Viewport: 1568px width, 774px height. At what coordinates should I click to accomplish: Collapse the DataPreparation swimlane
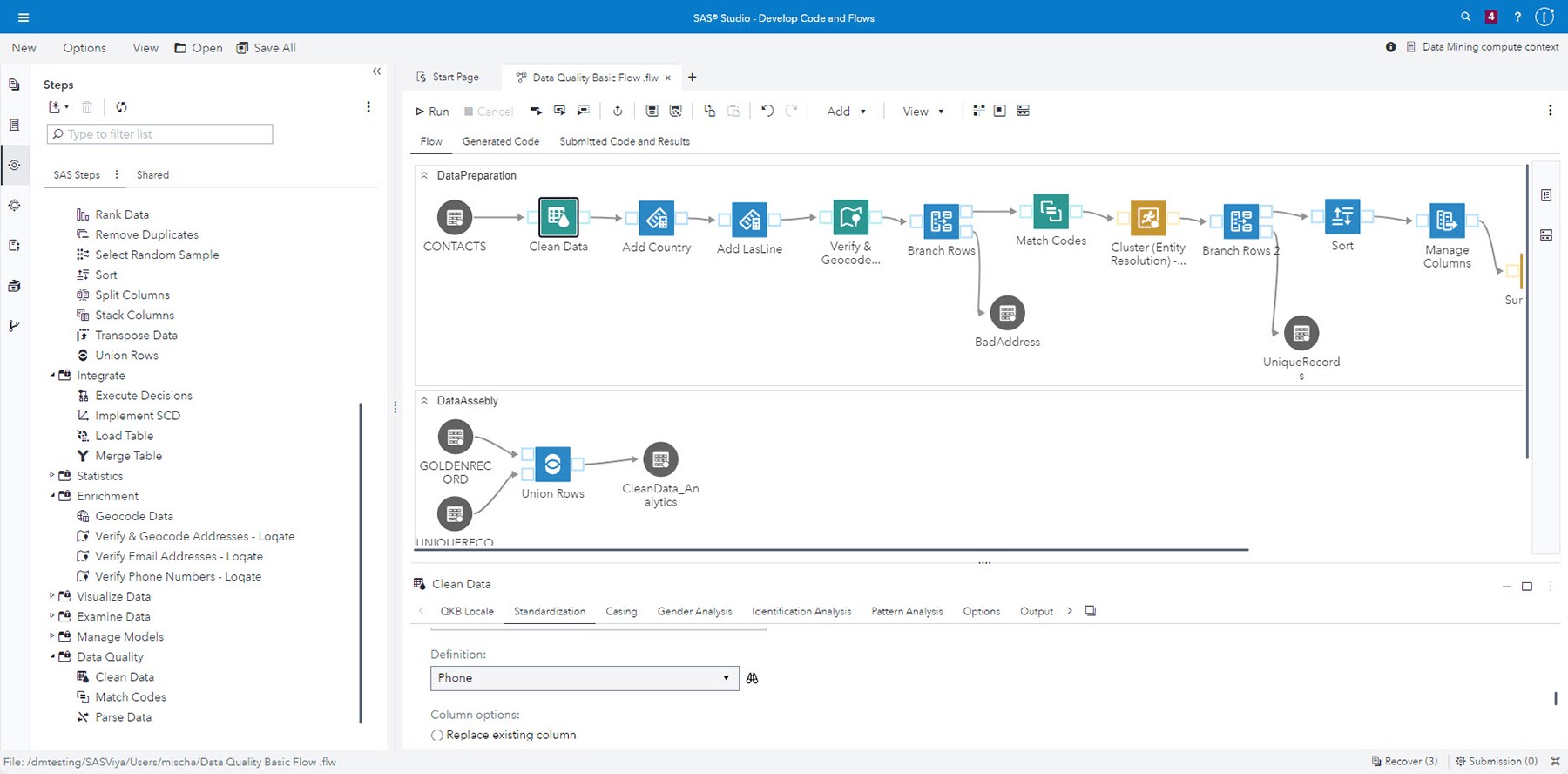(x=424, y=175)
